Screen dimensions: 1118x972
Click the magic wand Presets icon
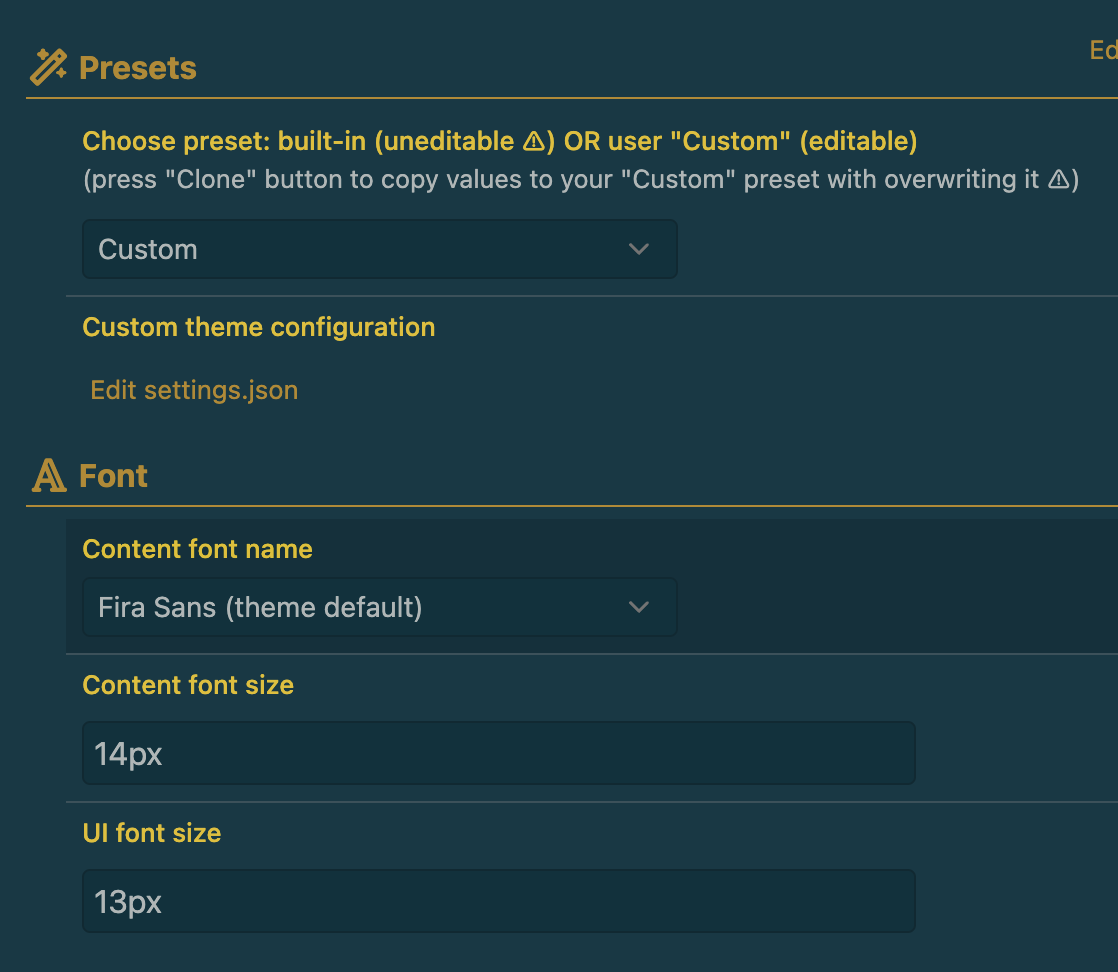(x=48, y=65)
